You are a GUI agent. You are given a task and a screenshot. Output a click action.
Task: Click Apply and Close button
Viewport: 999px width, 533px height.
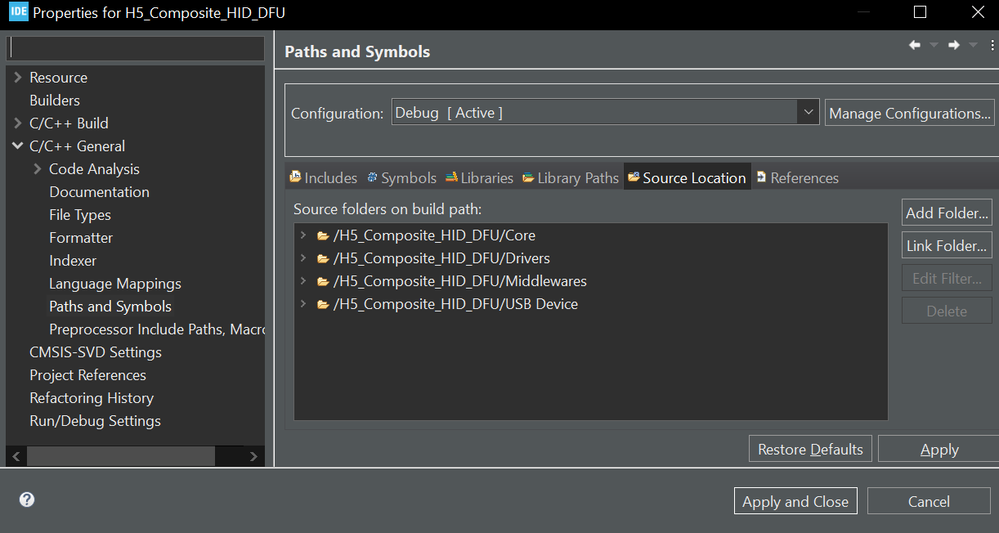(795, 502)
